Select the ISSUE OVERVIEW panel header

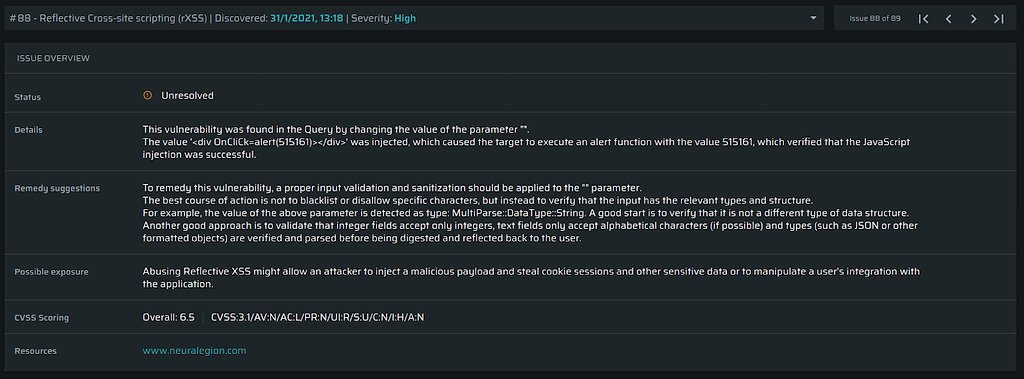[53, 58]
